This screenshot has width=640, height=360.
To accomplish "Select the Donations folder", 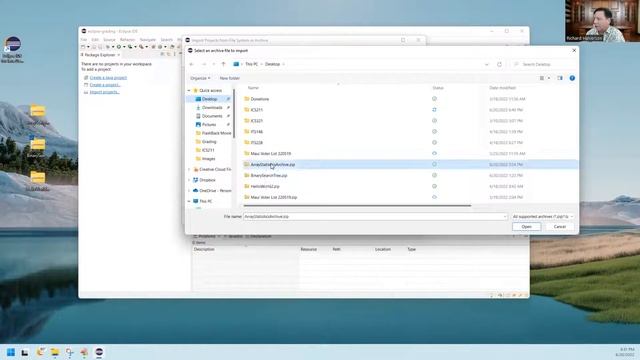I will point(260,99).
